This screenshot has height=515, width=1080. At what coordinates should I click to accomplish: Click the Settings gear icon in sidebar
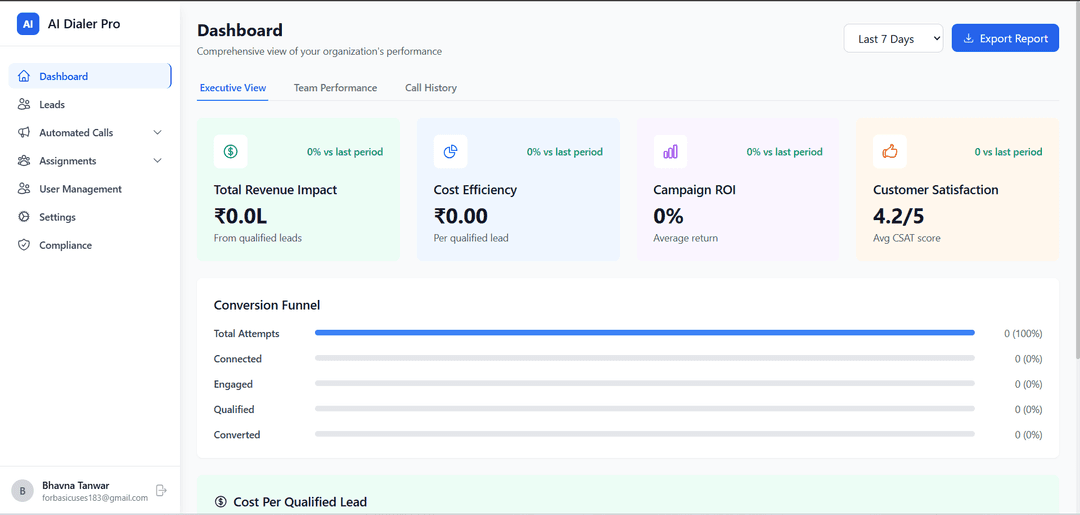click(24, 217)
